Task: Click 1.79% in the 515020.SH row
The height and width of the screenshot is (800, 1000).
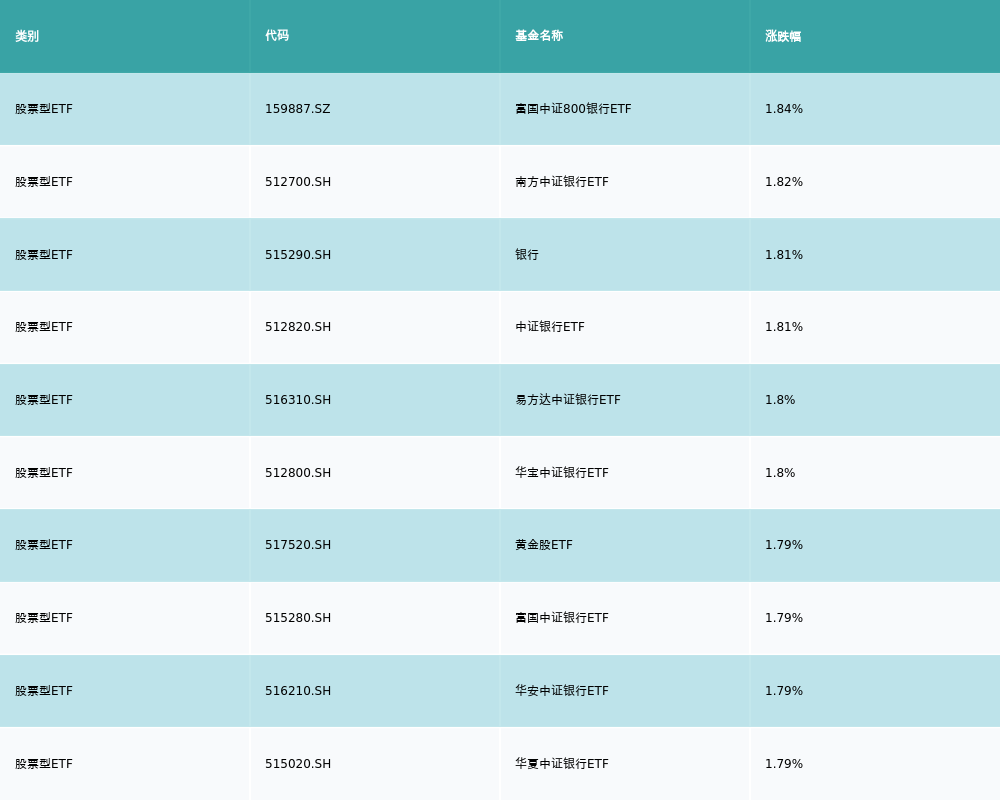Action: (784, 764)
